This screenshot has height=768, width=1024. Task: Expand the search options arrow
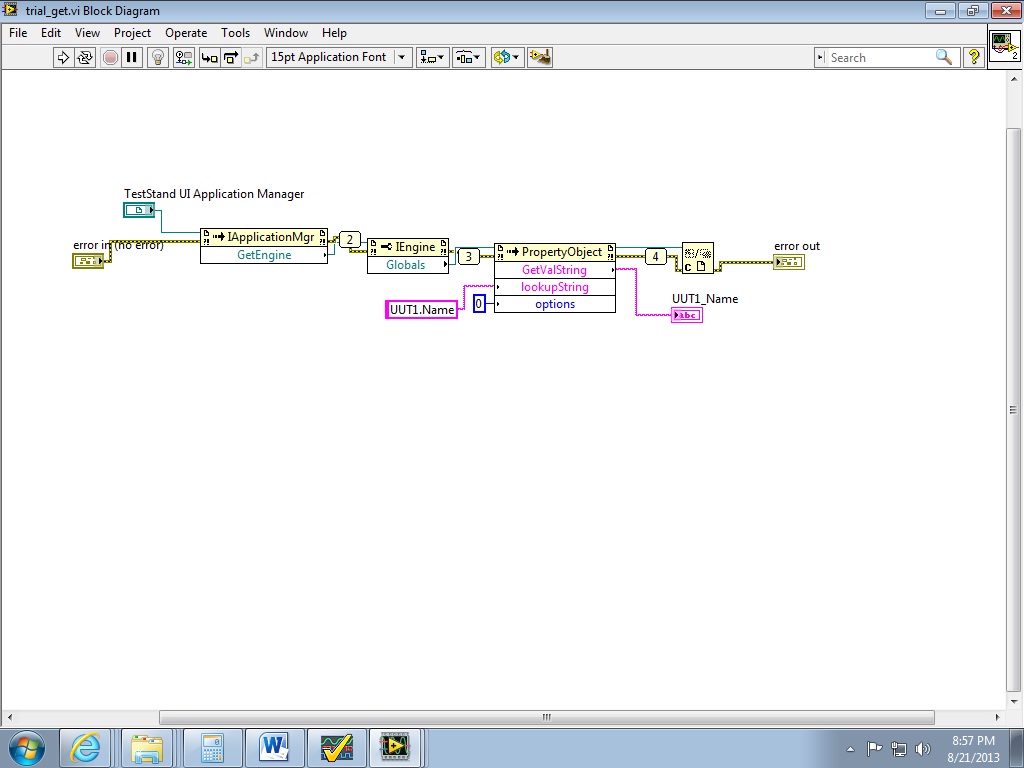(x=820, y=57)
